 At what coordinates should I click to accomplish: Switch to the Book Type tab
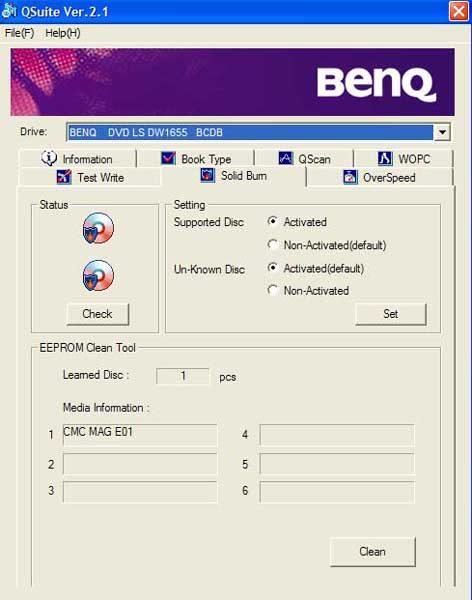click(196, 158)
